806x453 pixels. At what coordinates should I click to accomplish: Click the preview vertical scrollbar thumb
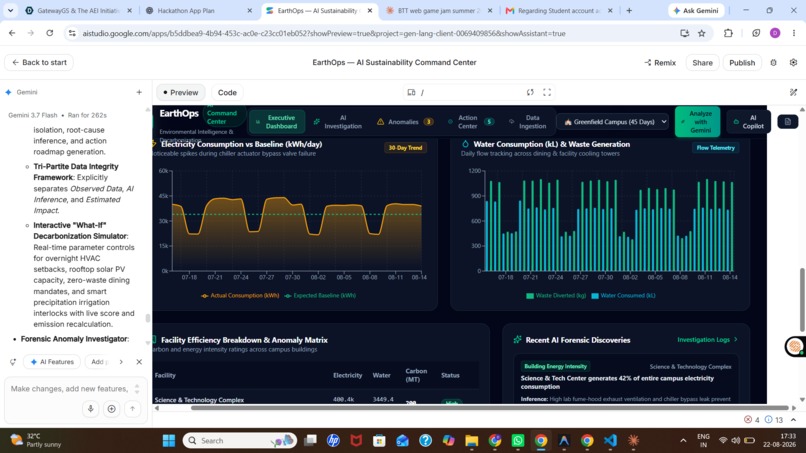coord(802,300)
